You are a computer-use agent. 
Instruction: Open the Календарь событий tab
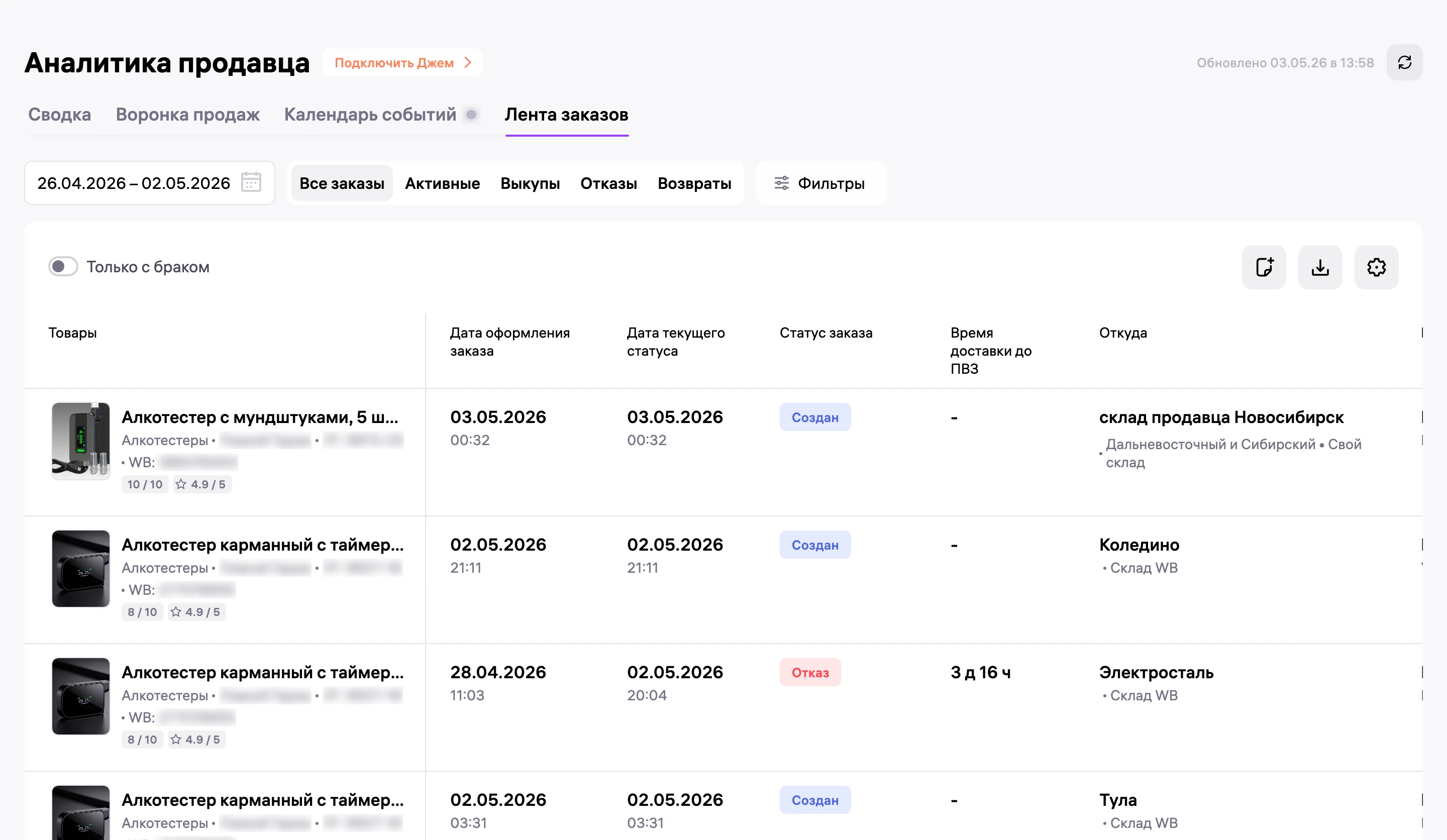pos(370,114)
